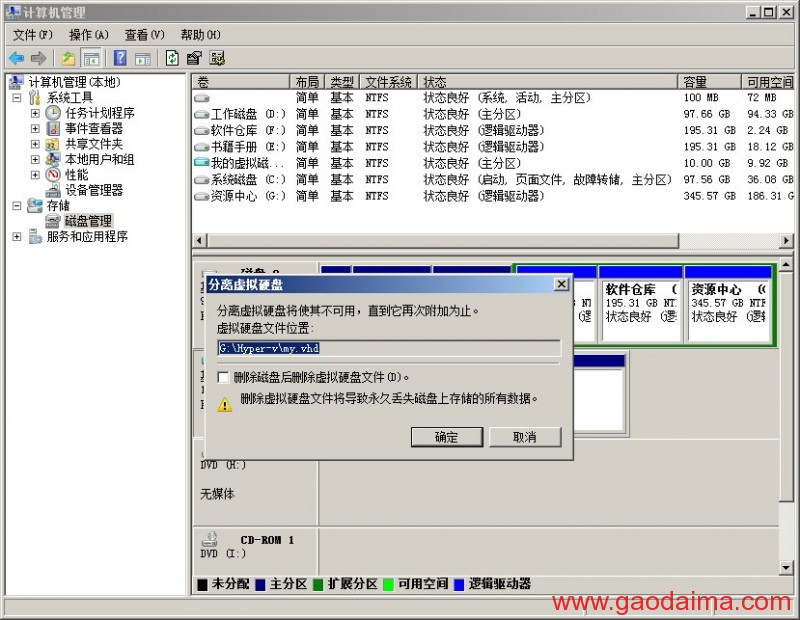Click the Up one level folder icon
The height and width of the screenshot is (620, 800).
[x=68, y=59]
